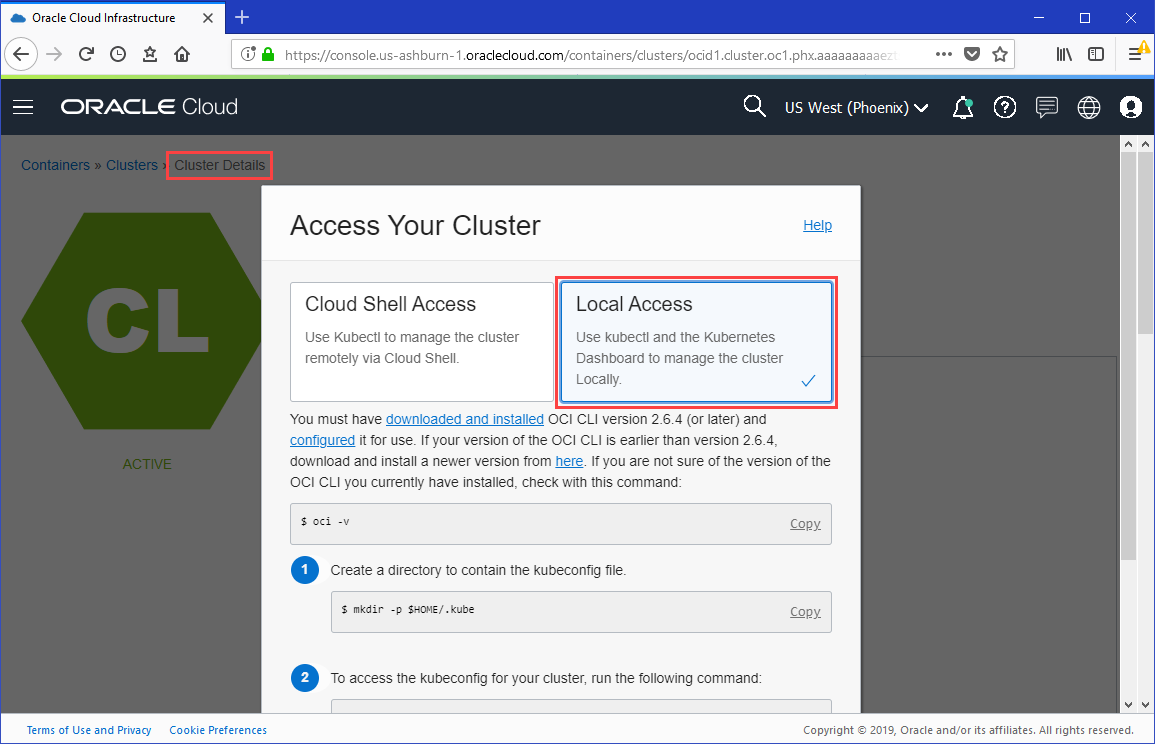This screenshot has width=1155, height=744.
Task: Open the Oracle Cloud navigation hamburger menu
Action: click(x=23, y=108)
